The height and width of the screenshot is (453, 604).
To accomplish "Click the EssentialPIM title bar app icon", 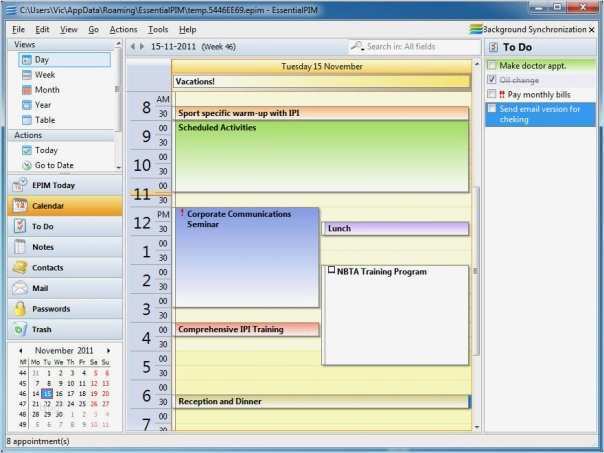I will click(x=11, y=10).
